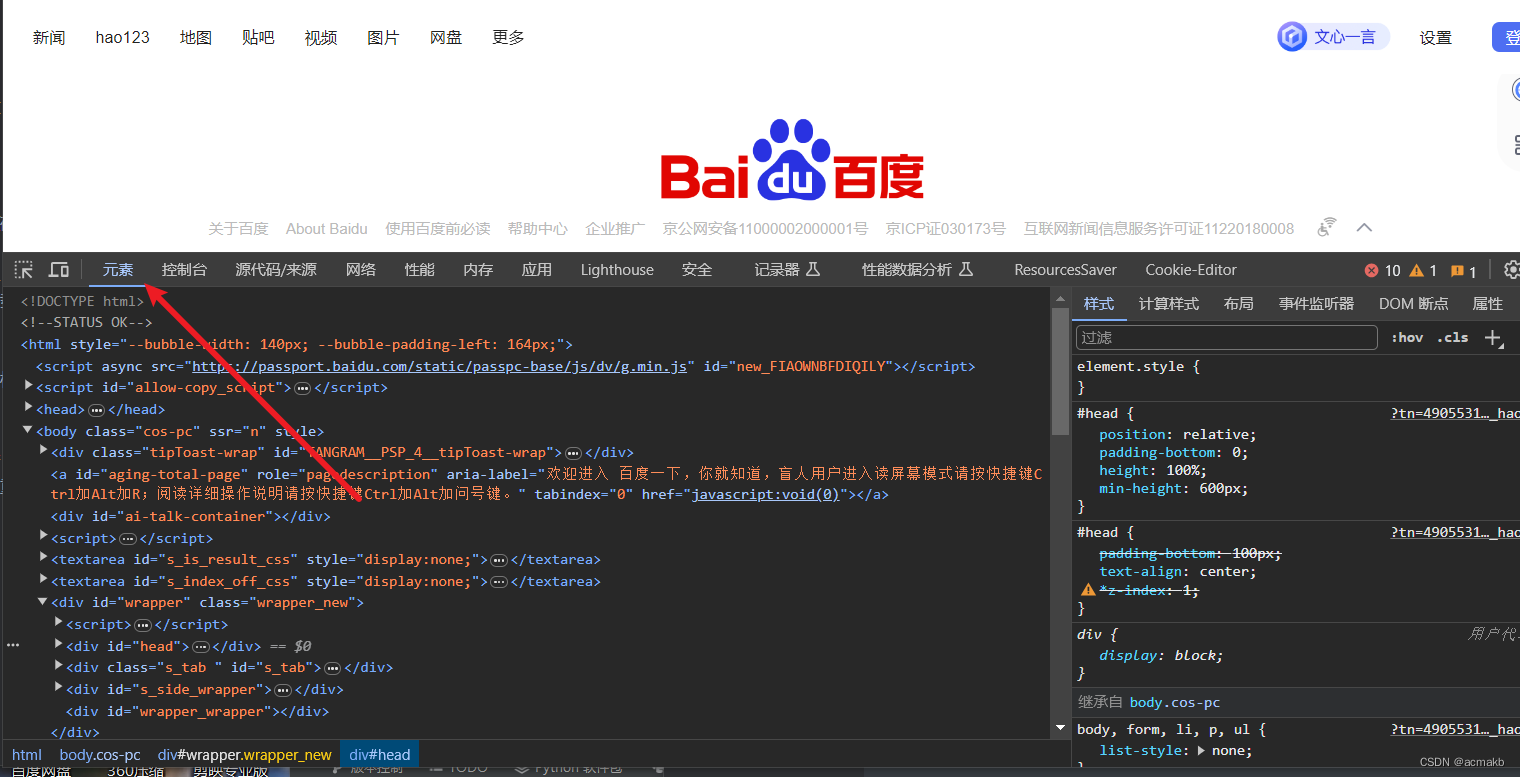Click the 设置 link on Baidu
Image resolution: width=1520 pixels, height=777 pixels.
click(x=1435, y=38)
